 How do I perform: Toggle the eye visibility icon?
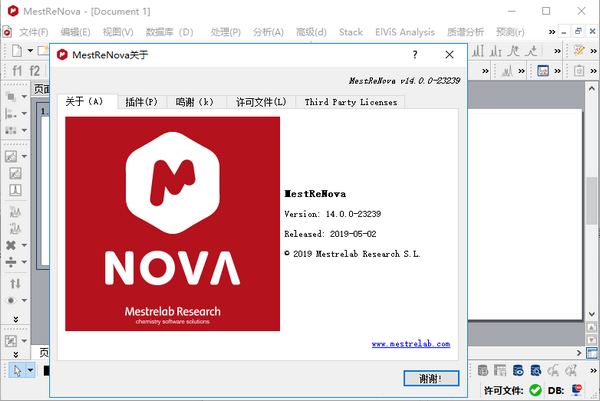click(11, 300)
